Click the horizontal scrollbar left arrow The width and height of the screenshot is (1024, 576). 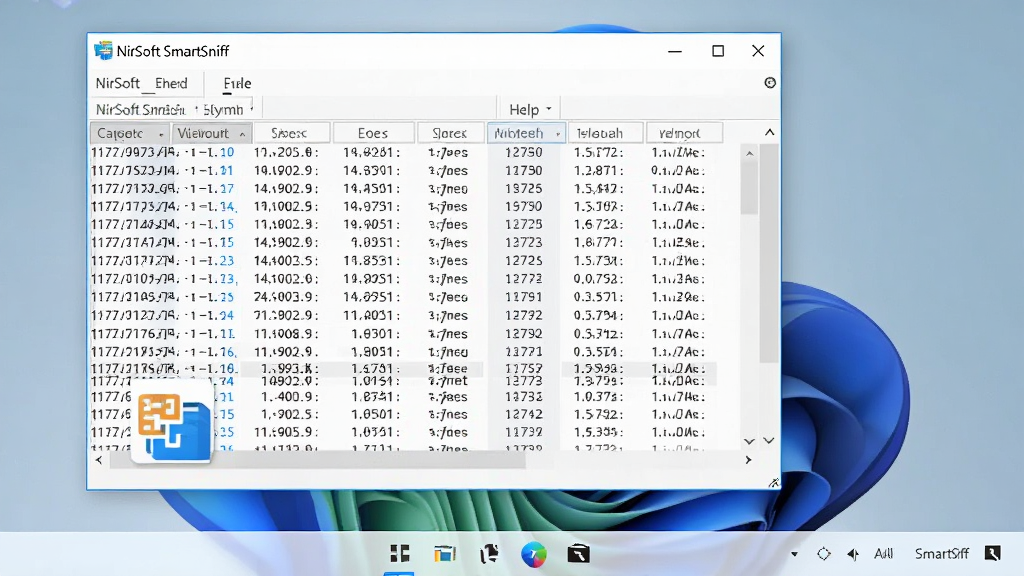click(x=99, y=460)
